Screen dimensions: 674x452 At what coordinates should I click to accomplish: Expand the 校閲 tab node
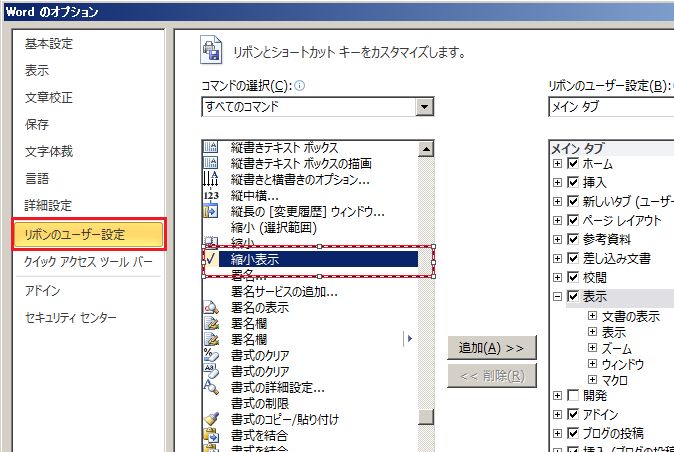(x=558, y=277)
